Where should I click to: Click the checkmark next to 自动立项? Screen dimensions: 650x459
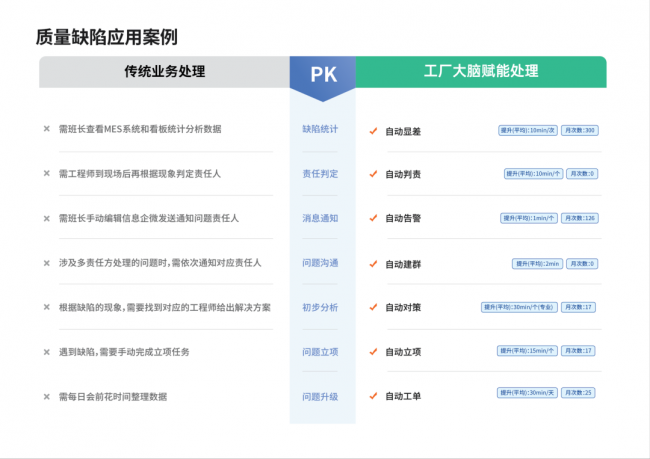pyautogui.click(x=374, y=352)
